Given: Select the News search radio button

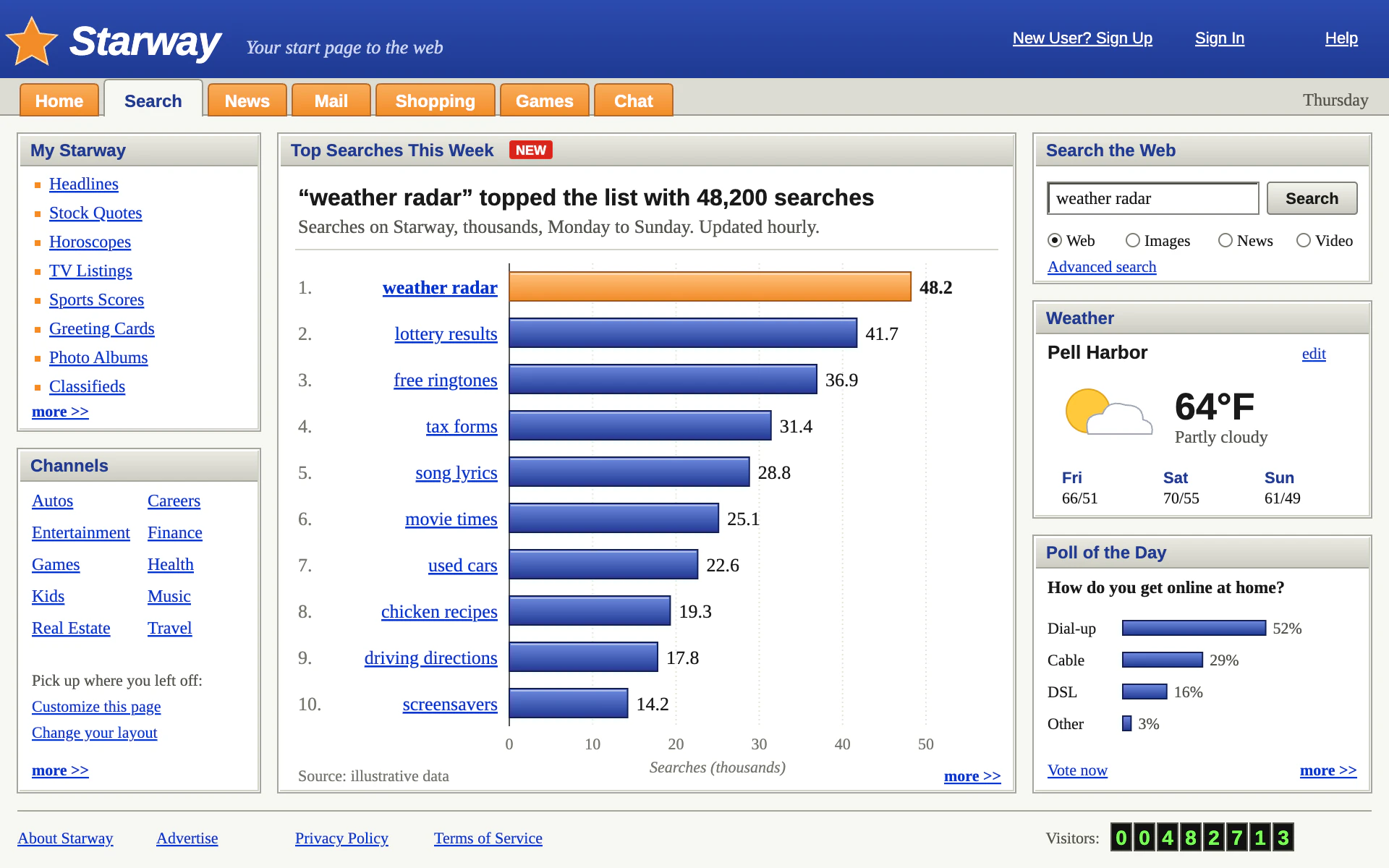Looking at the screenshot, I should [1226, 240].
